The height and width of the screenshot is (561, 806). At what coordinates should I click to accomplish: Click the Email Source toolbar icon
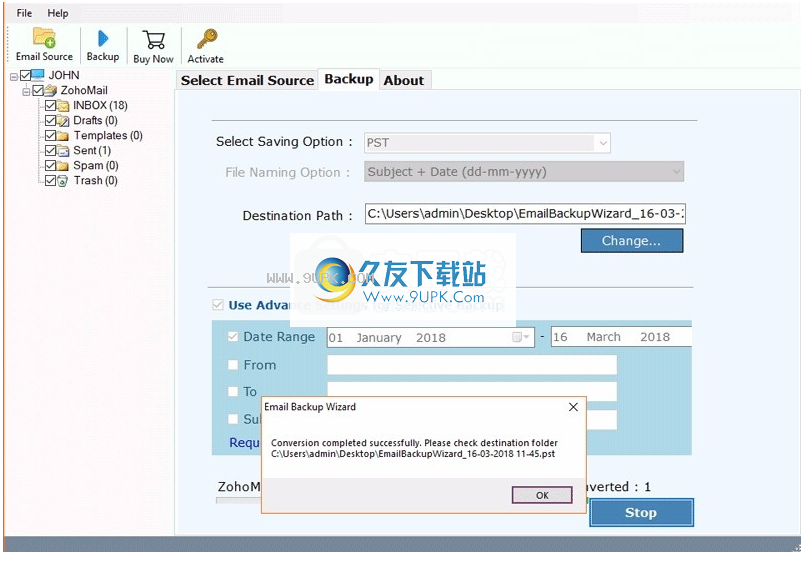pyautogui.click(x=44, y=38)
